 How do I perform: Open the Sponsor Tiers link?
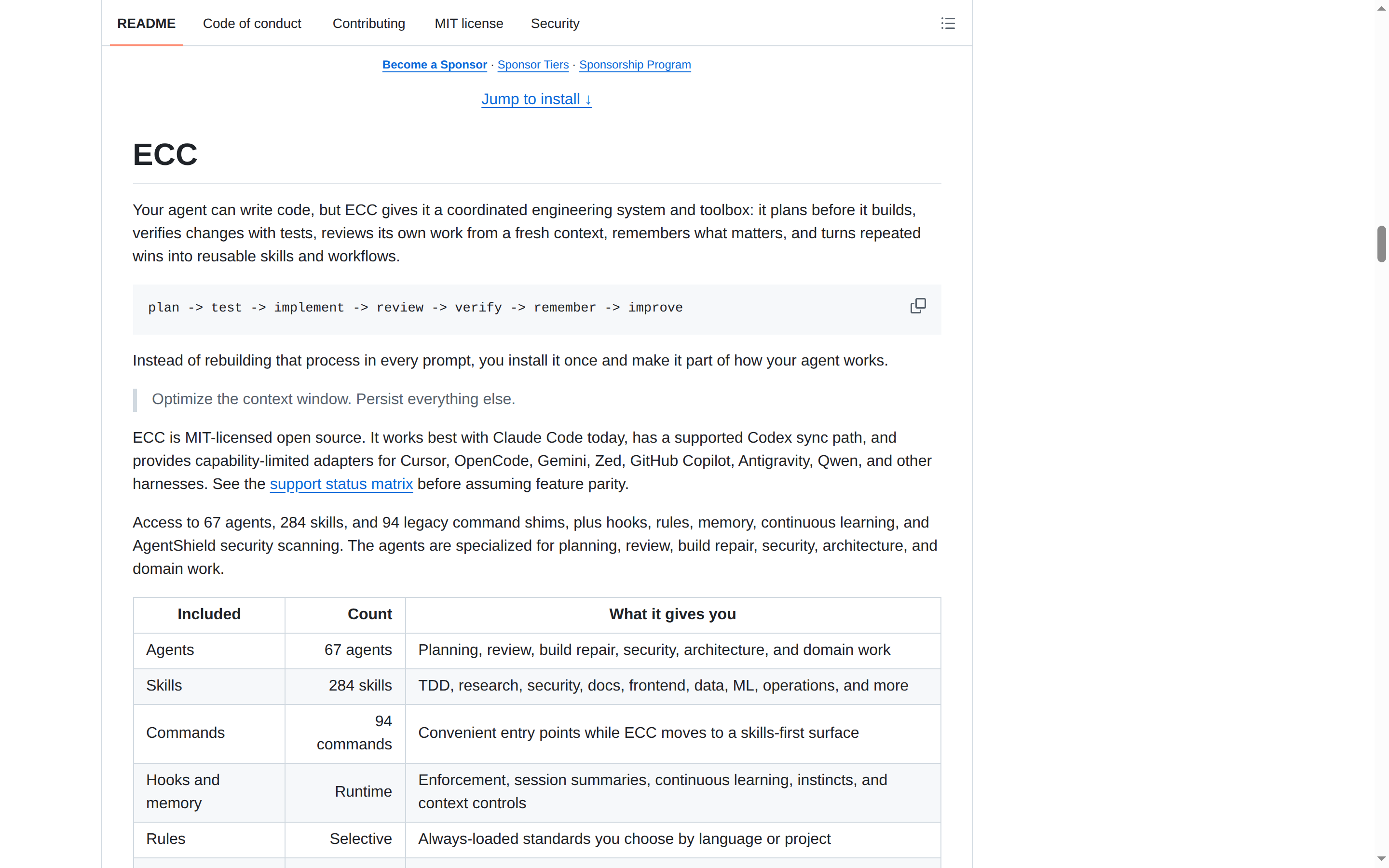(532, 65)
